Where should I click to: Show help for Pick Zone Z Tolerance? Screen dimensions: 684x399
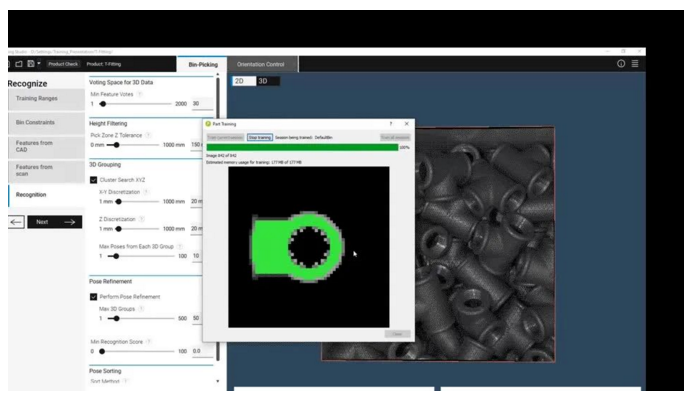pos(148,135)
